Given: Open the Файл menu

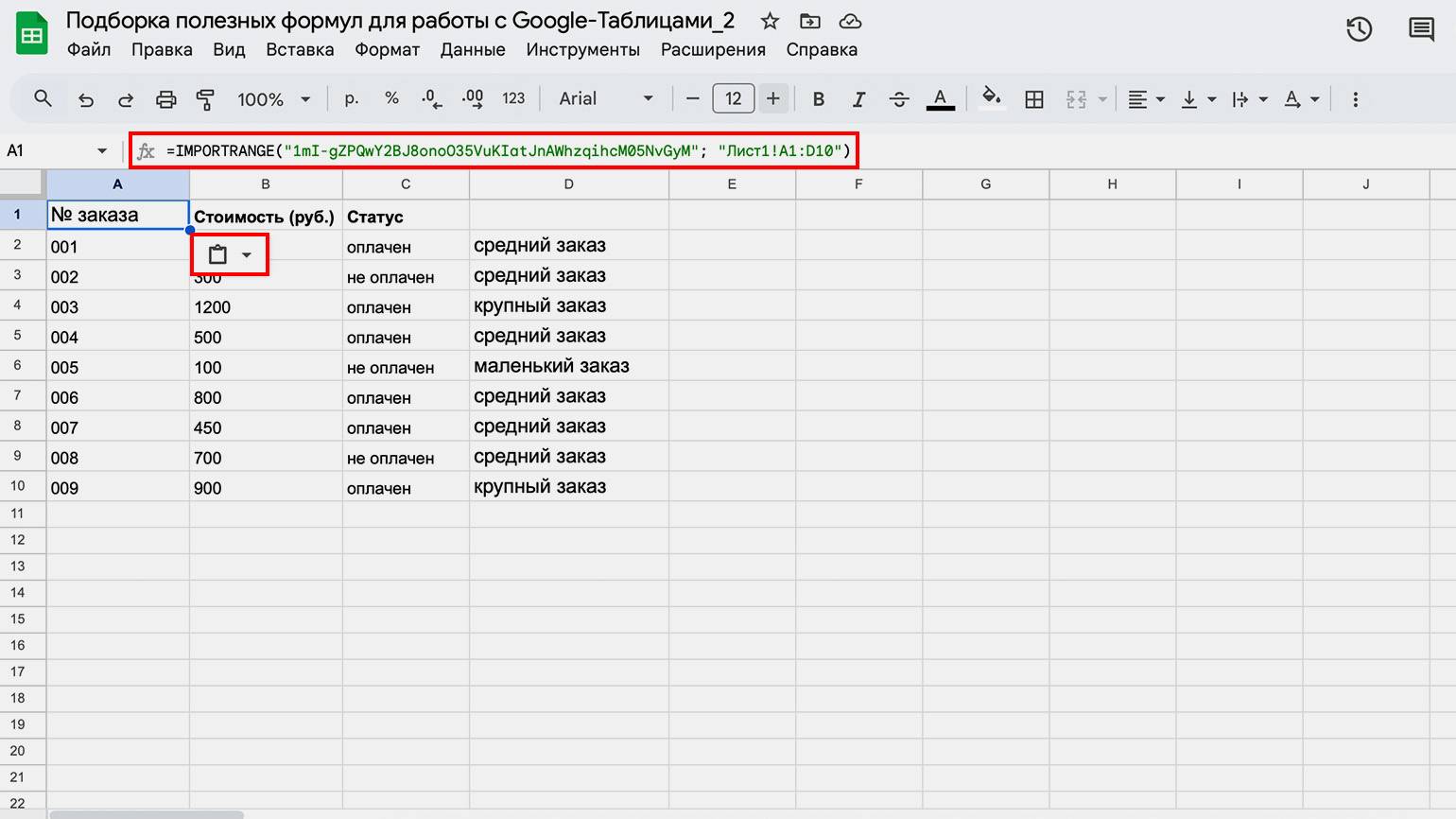Looking at the screenshot, I should coord(89,49).
